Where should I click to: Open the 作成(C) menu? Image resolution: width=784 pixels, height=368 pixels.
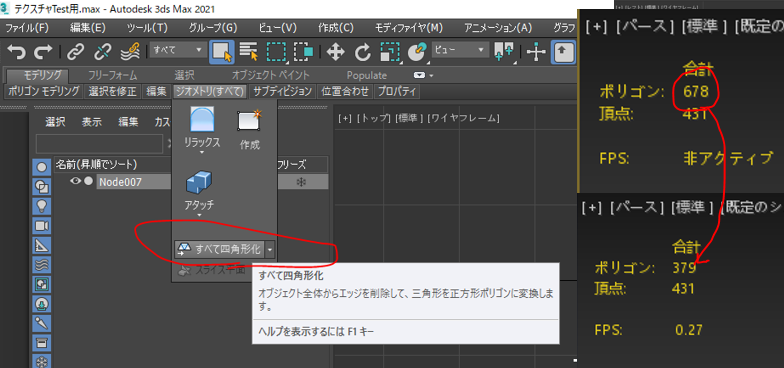click(x=336, y=28)
